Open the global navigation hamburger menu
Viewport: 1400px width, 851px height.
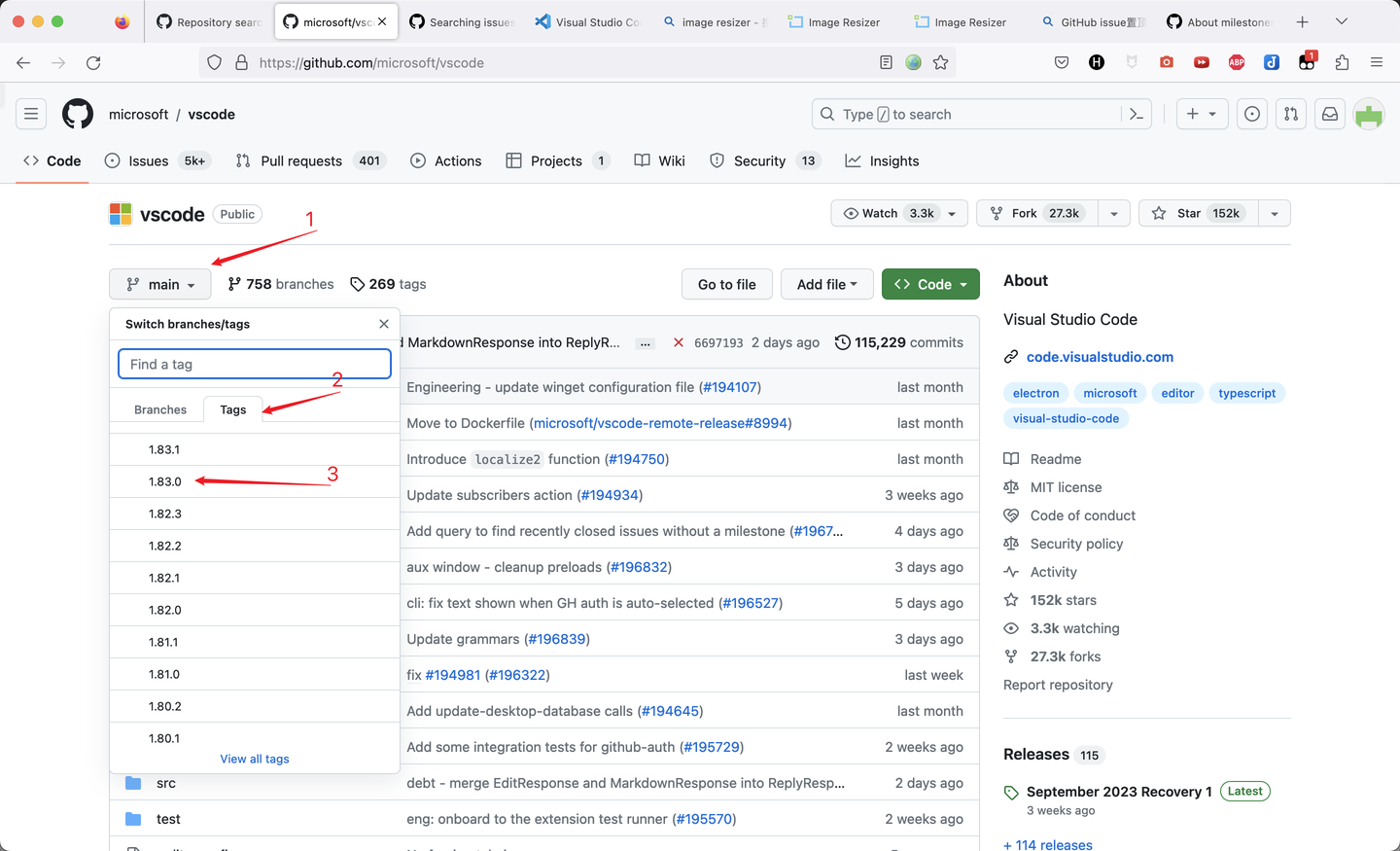coord(31,114)
